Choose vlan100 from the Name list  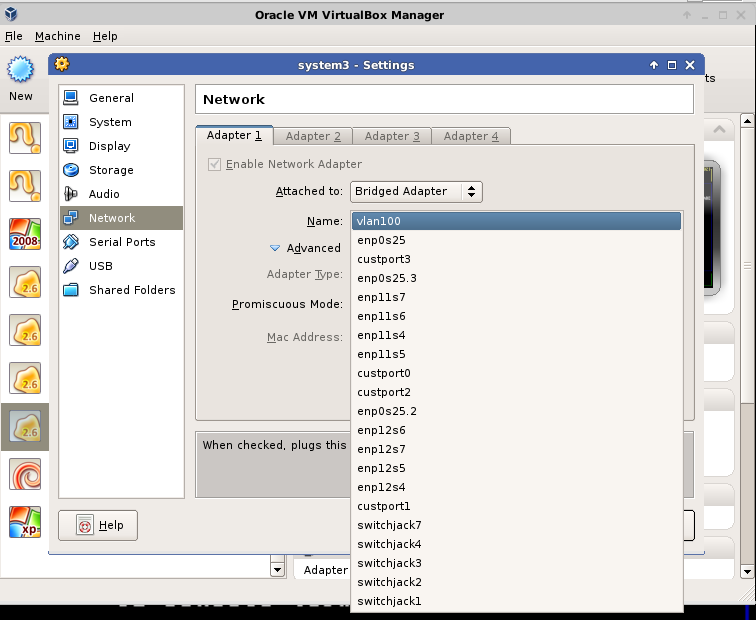516,221
